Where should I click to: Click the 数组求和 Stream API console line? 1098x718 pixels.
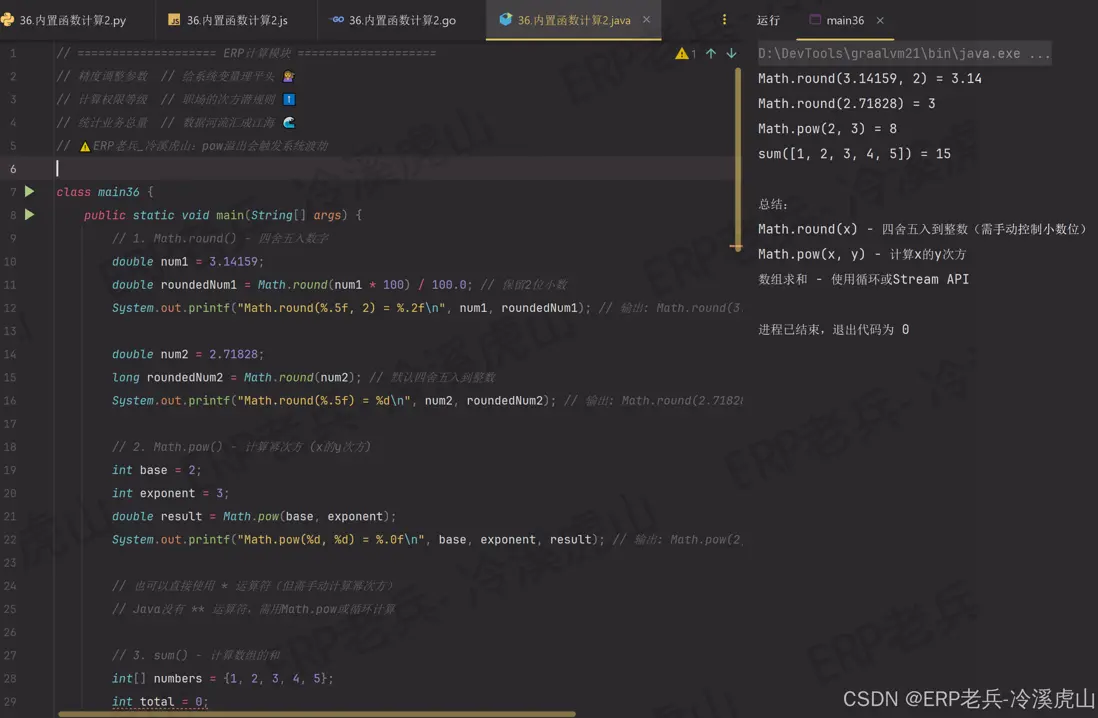coord(863,279)
